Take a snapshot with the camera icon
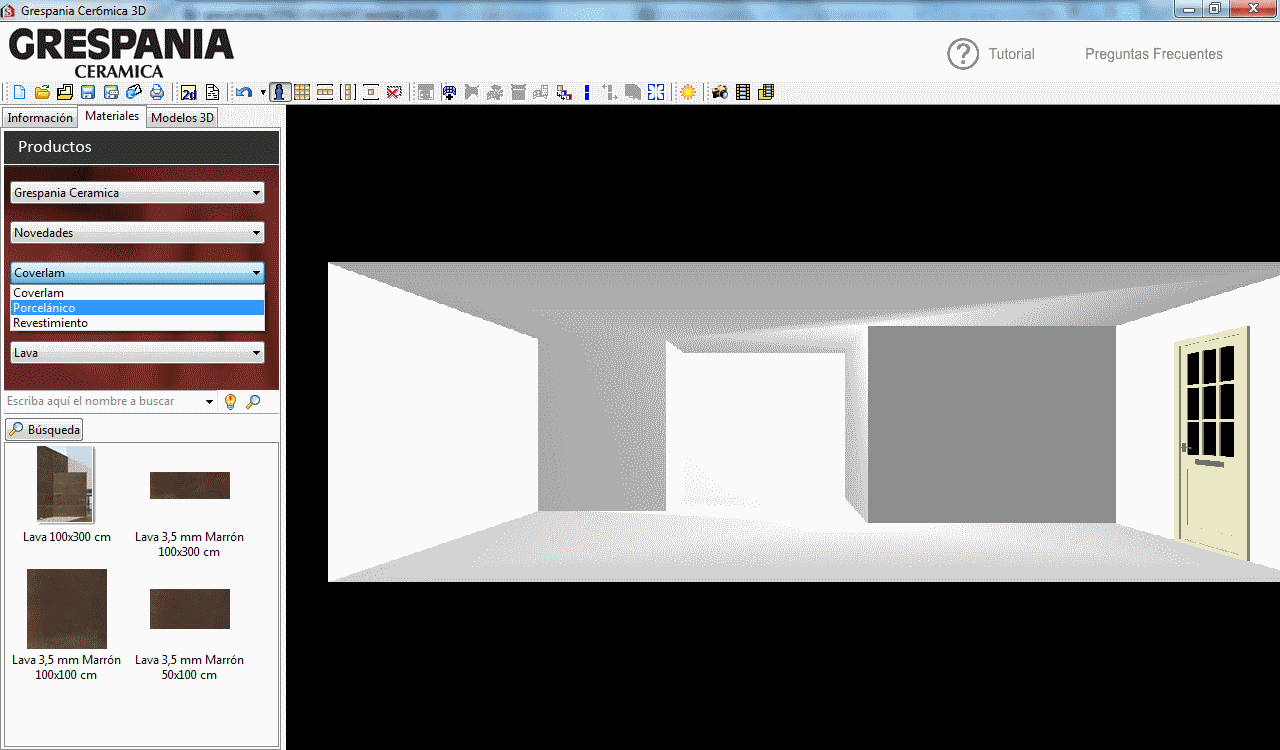 (719, 92)
